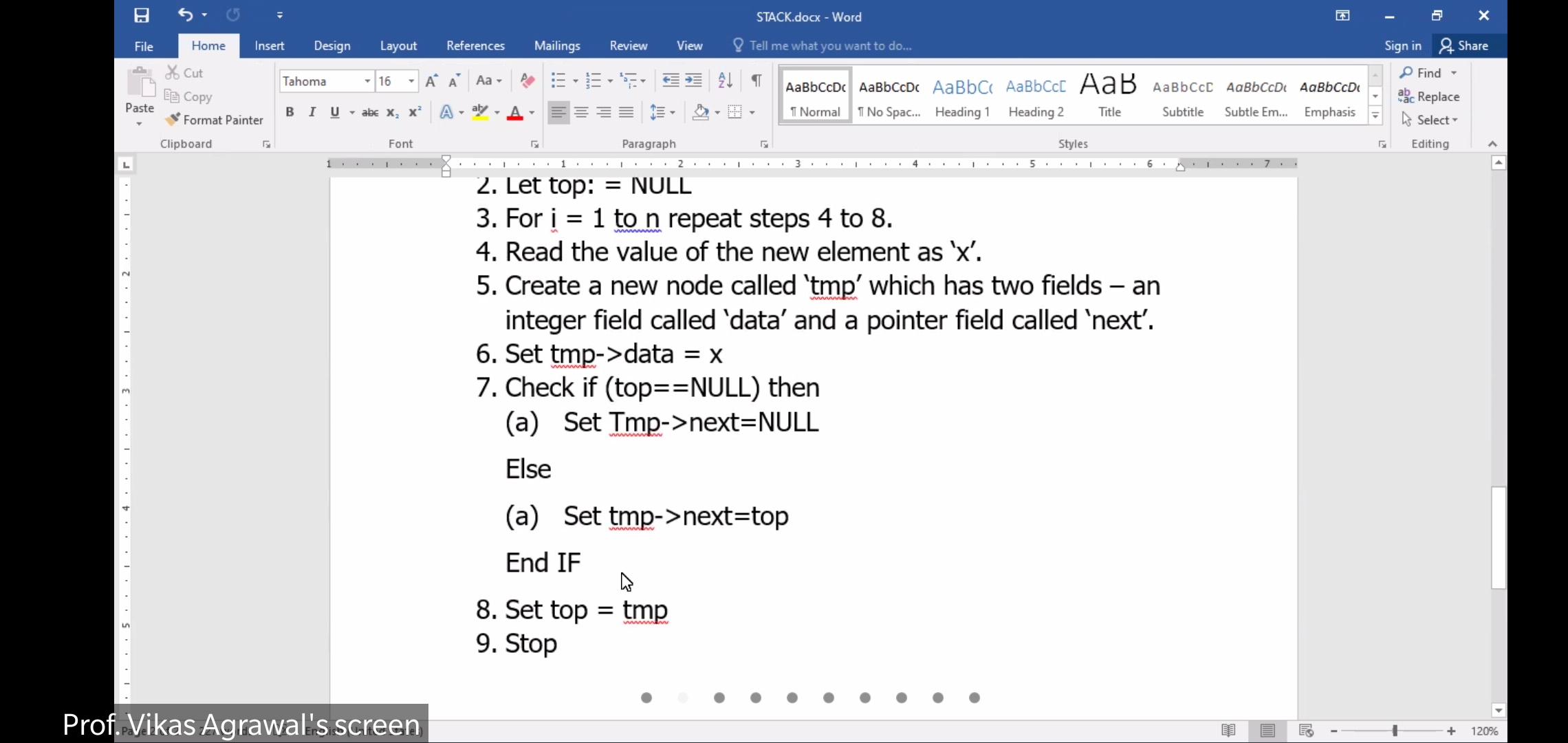Screen dimensions: 1568x743
Task: Click the zoom slider handle
Action: [1395, 731]
